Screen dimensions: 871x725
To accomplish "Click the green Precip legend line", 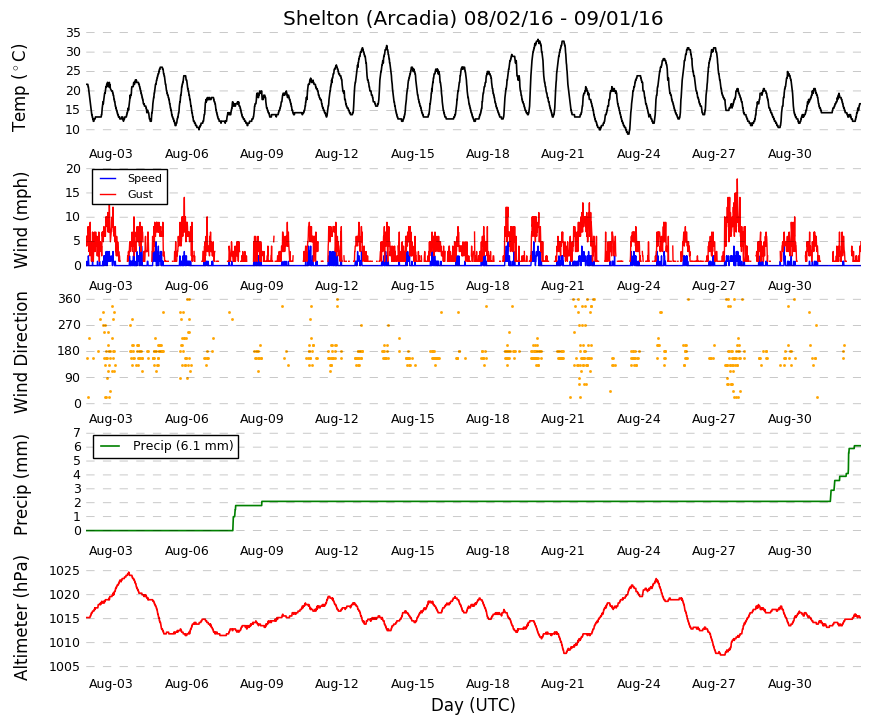I will (x=110, y=446).
